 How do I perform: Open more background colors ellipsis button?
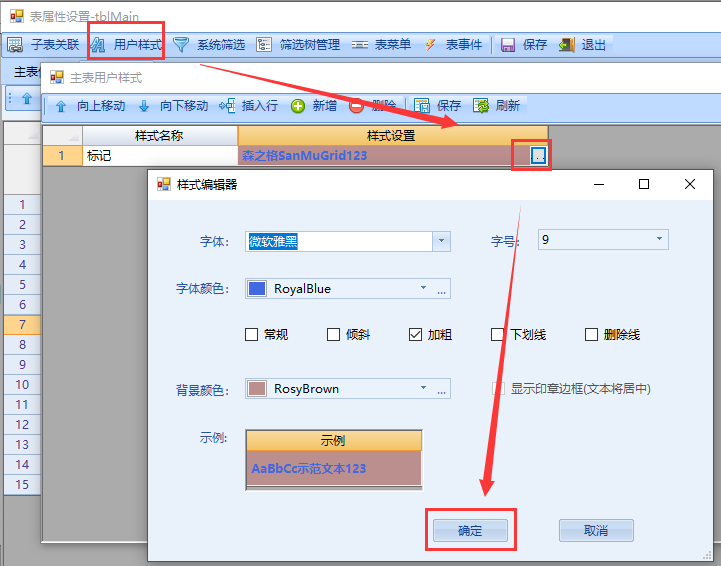441,389
